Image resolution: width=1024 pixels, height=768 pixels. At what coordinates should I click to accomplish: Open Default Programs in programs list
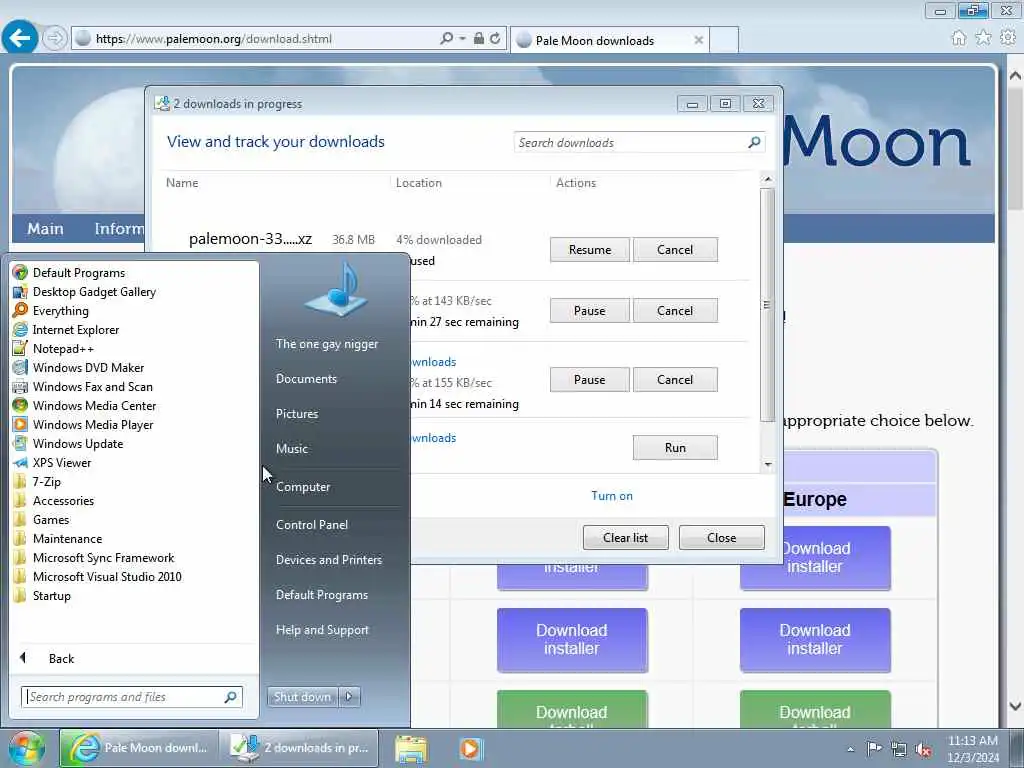click(x=78, y=273)
